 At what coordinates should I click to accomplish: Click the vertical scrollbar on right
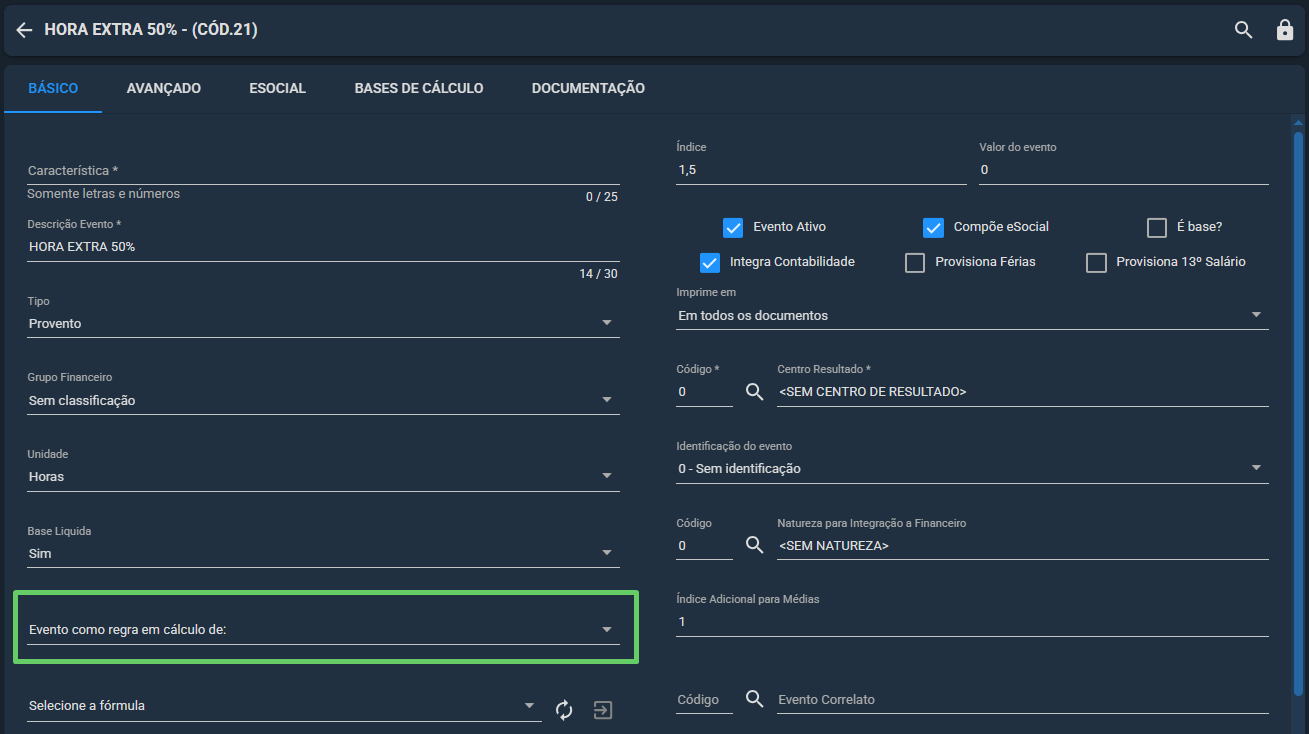click(x=1298, y=414)
